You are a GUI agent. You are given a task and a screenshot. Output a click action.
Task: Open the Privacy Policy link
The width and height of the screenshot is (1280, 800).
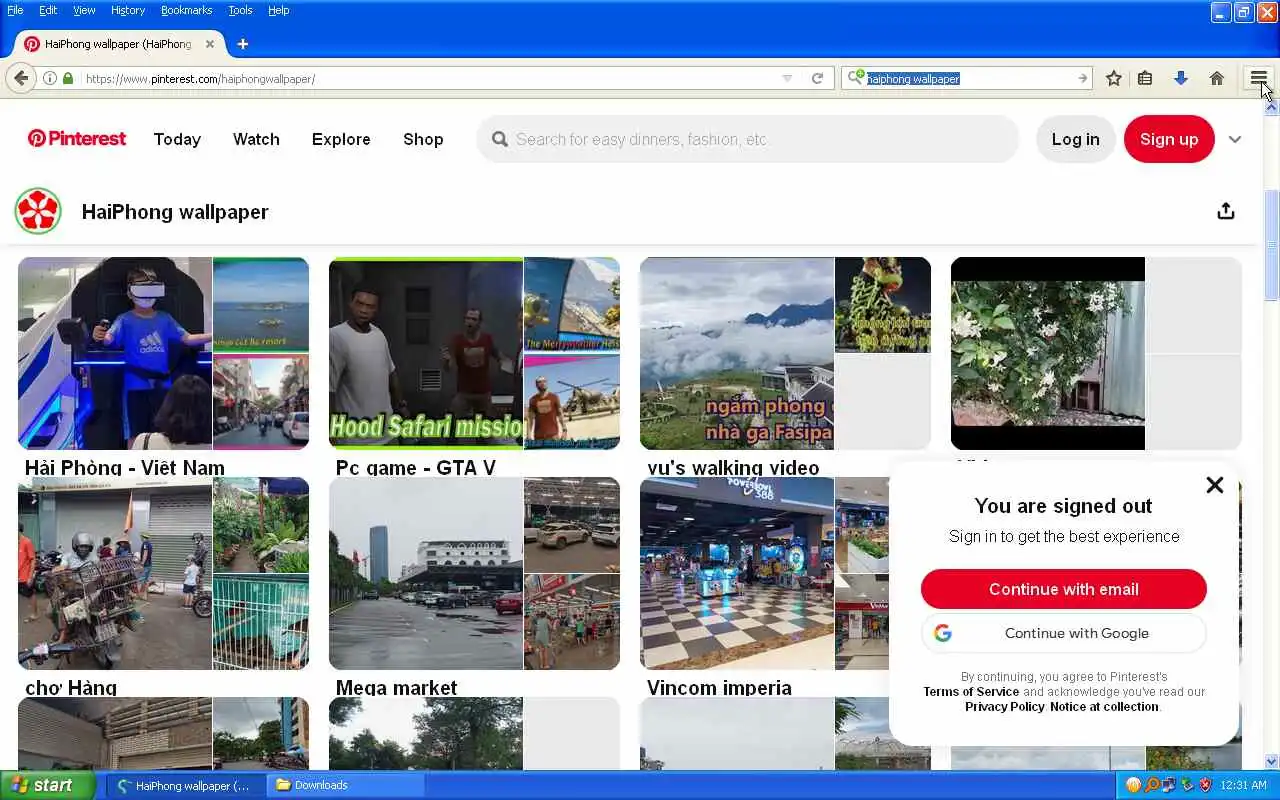(1005, 707)
